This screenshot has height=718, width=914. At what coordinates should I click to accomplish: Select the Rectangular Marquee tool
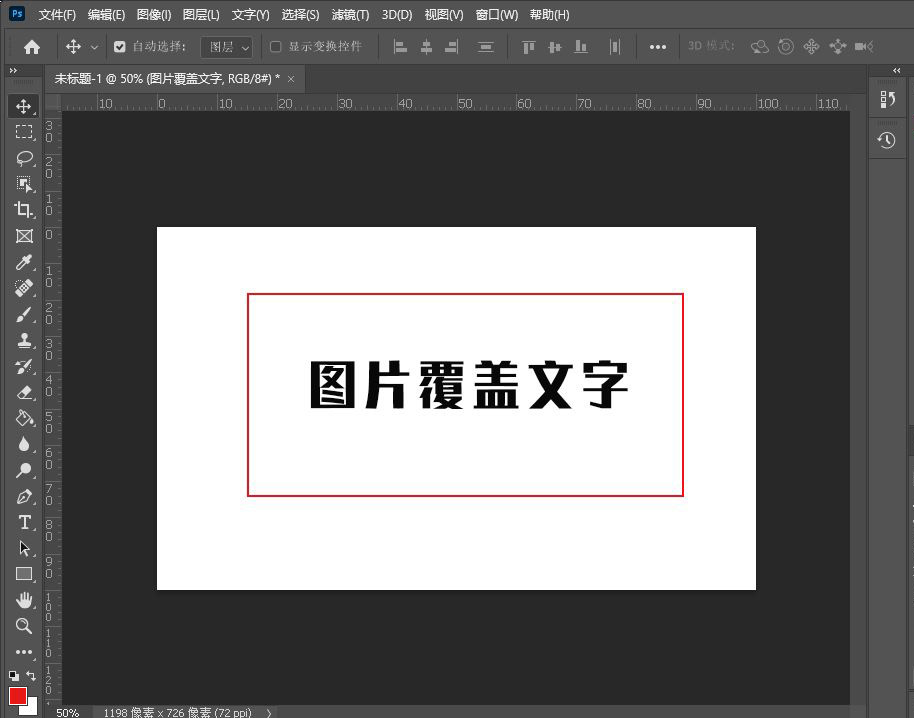25,132
